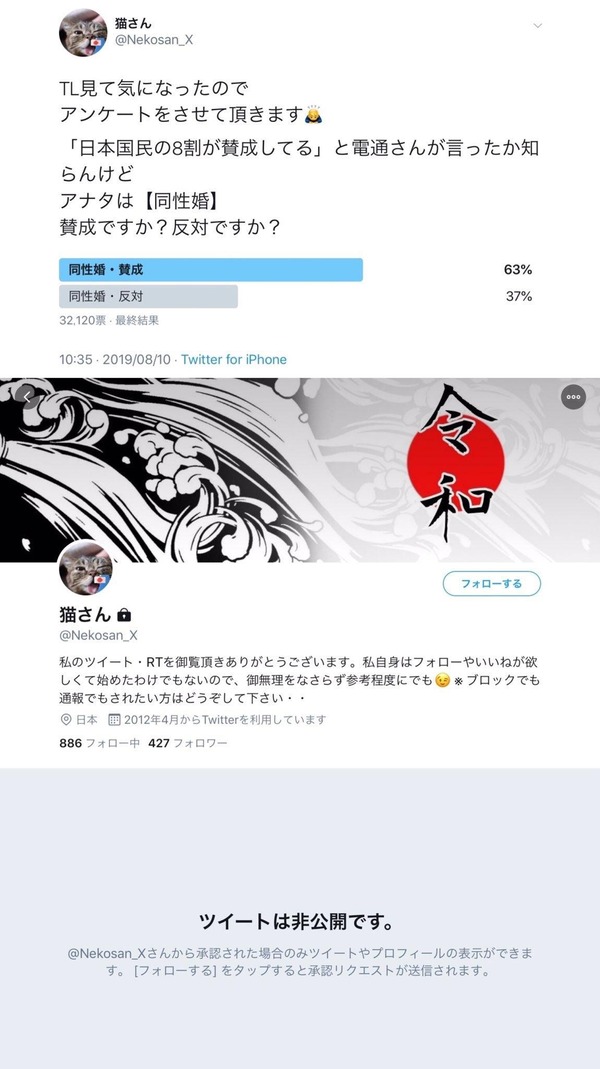Click the @Nekosan_X handle on profile
The image size is (600, 1069).
(98, 635)
